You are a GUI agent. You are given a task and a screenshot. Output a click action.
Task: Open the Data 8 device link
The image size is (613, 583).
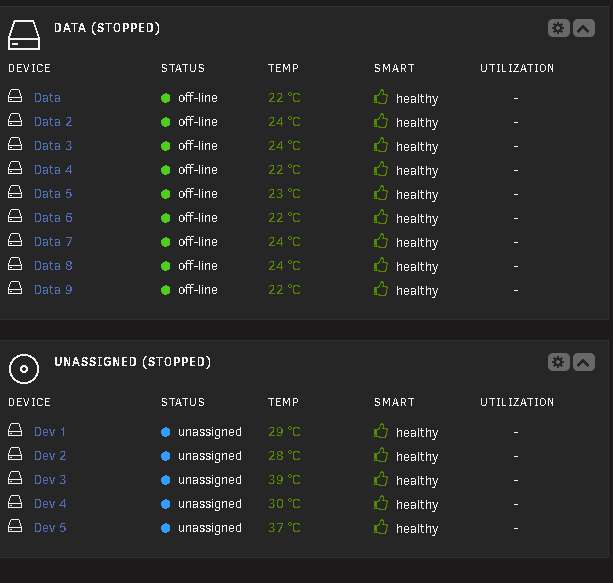53,266
